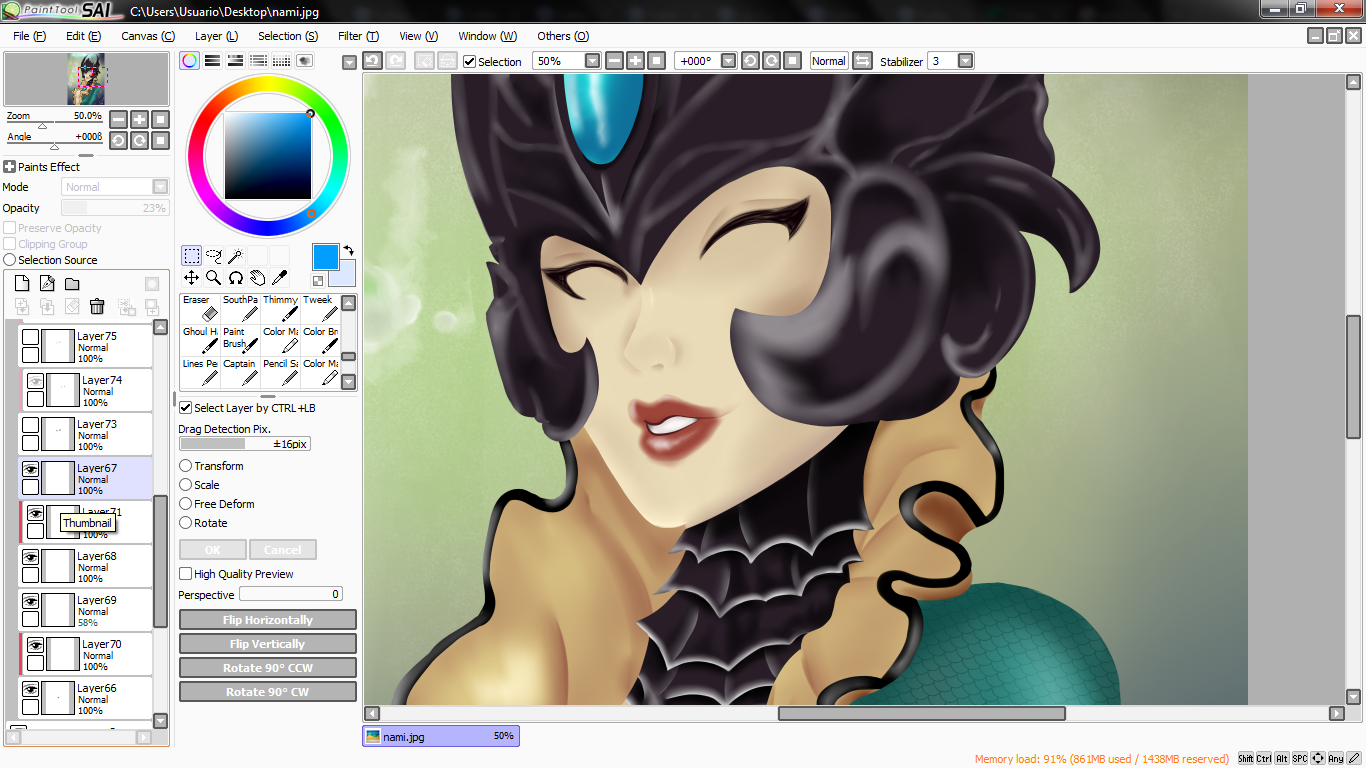The width and height of the screenshot is (1366, 768).
Task: Choose the Transform radio option
Action: pos(186,466)
